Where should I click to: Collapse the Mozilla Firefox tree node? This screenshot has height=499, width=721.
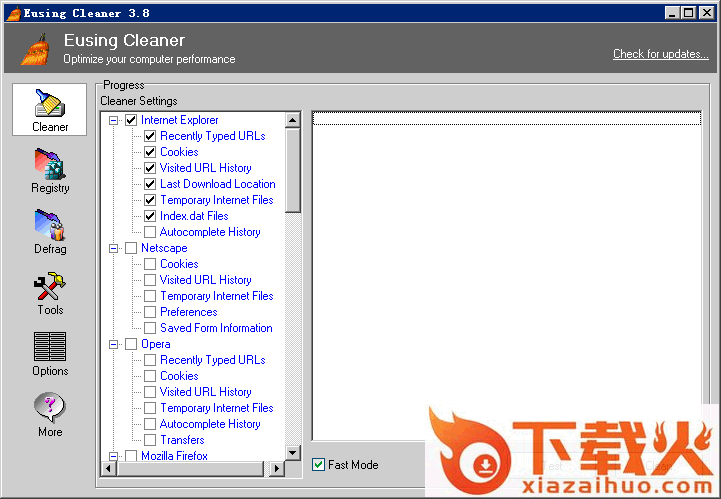coord(114,456)
